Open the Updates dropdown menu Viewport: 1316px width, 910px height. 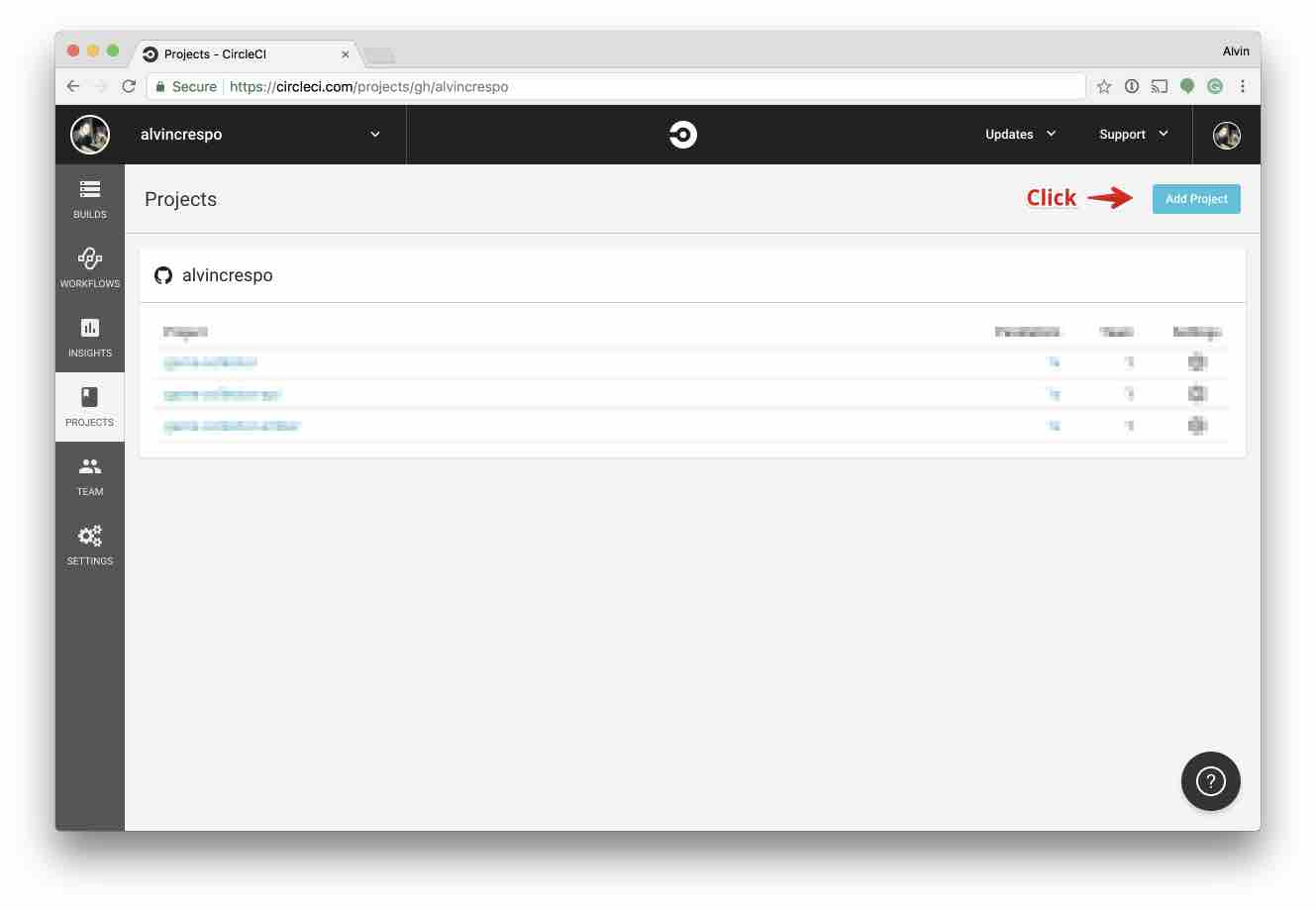(1020, 135)
